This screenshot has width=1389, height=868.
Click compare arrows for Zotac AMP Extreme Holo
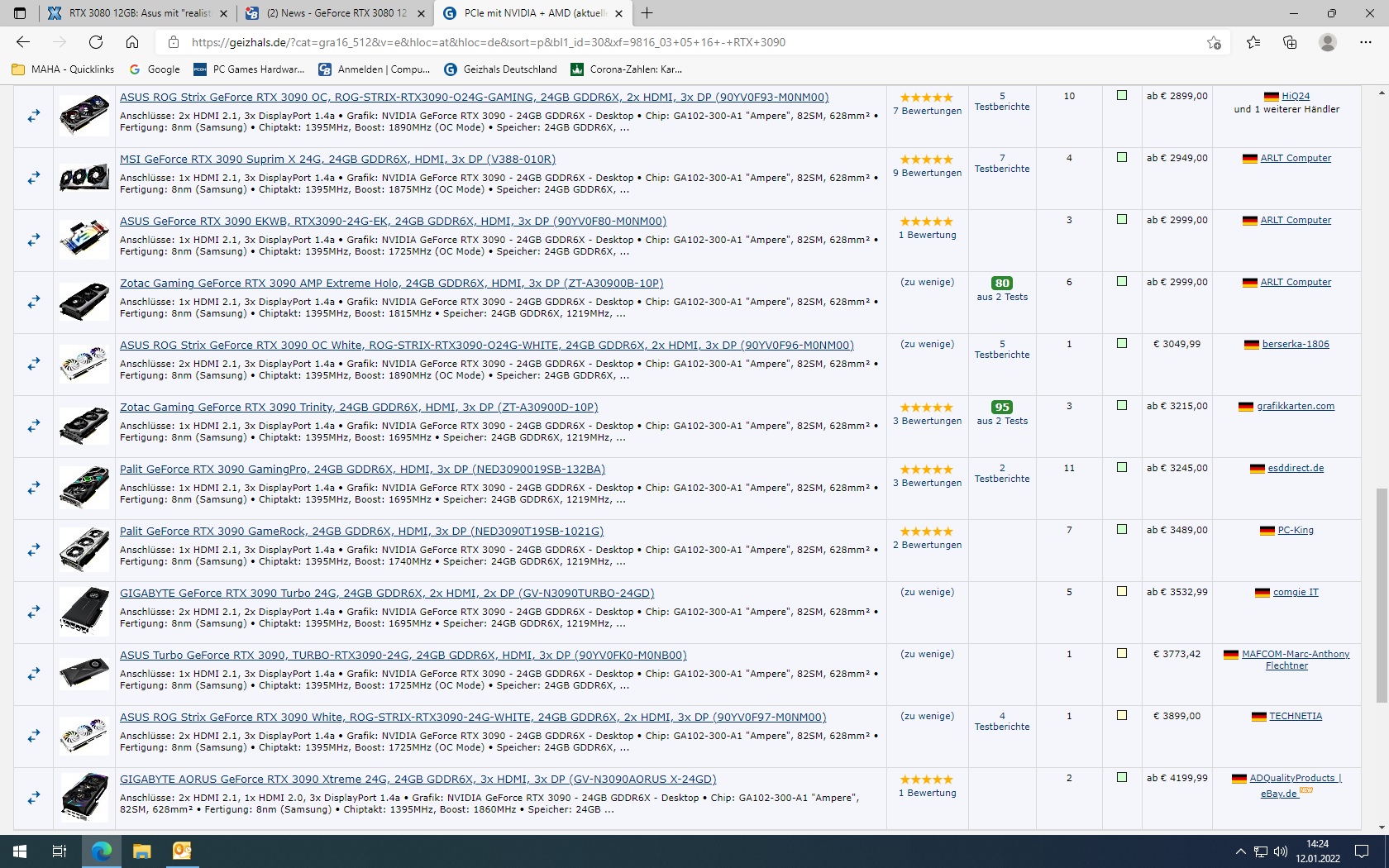pos(34,302)
